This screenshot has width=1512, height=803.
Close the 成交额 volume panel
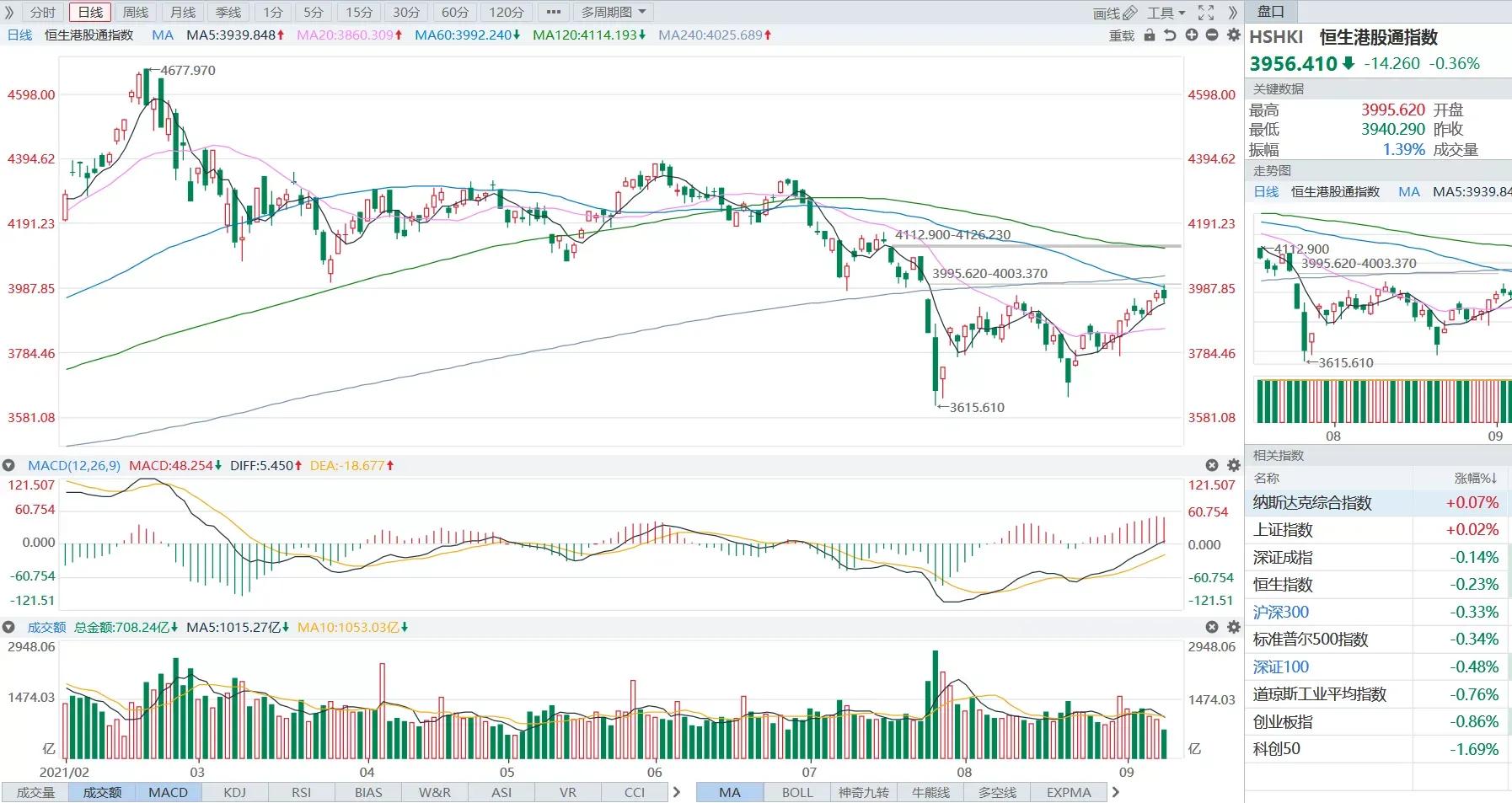coord(1212,627)
